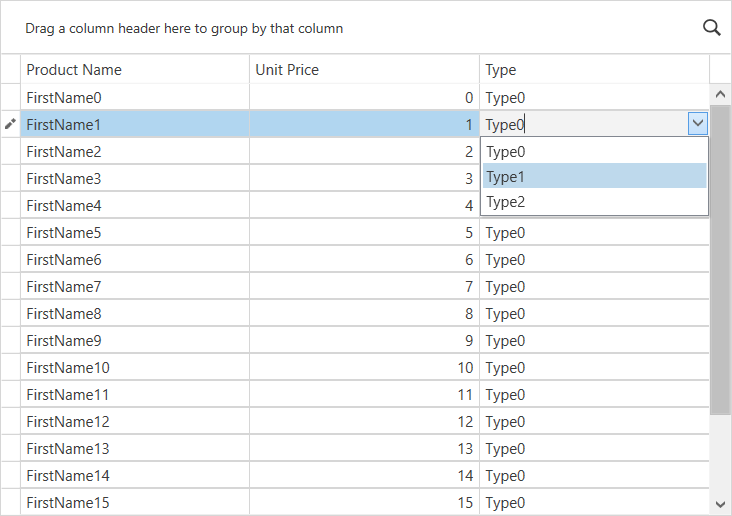Click the pencil edit indicator for FirstName1

click(10, 124)
